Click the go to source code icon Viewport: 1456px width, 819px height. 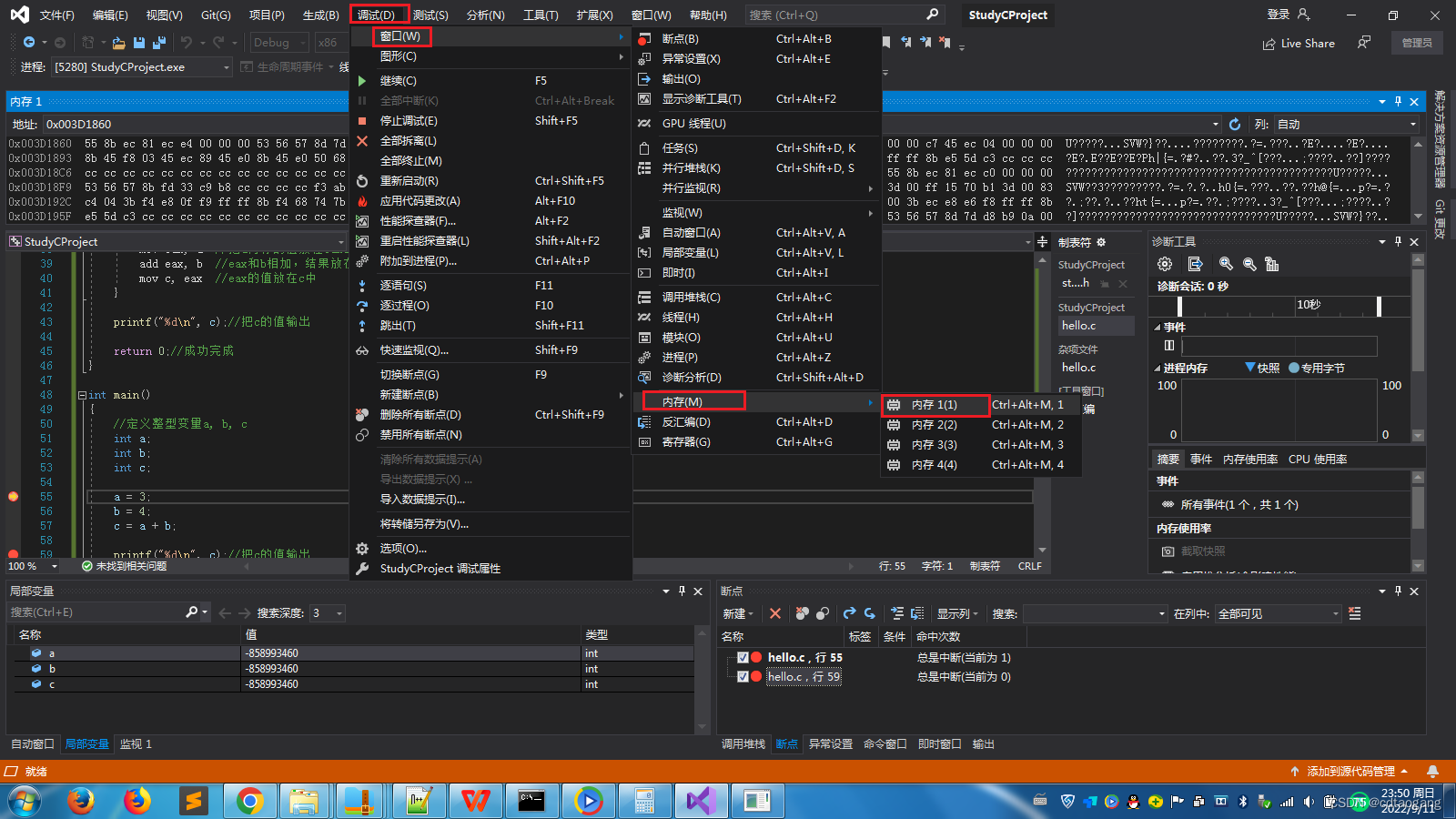897,613
